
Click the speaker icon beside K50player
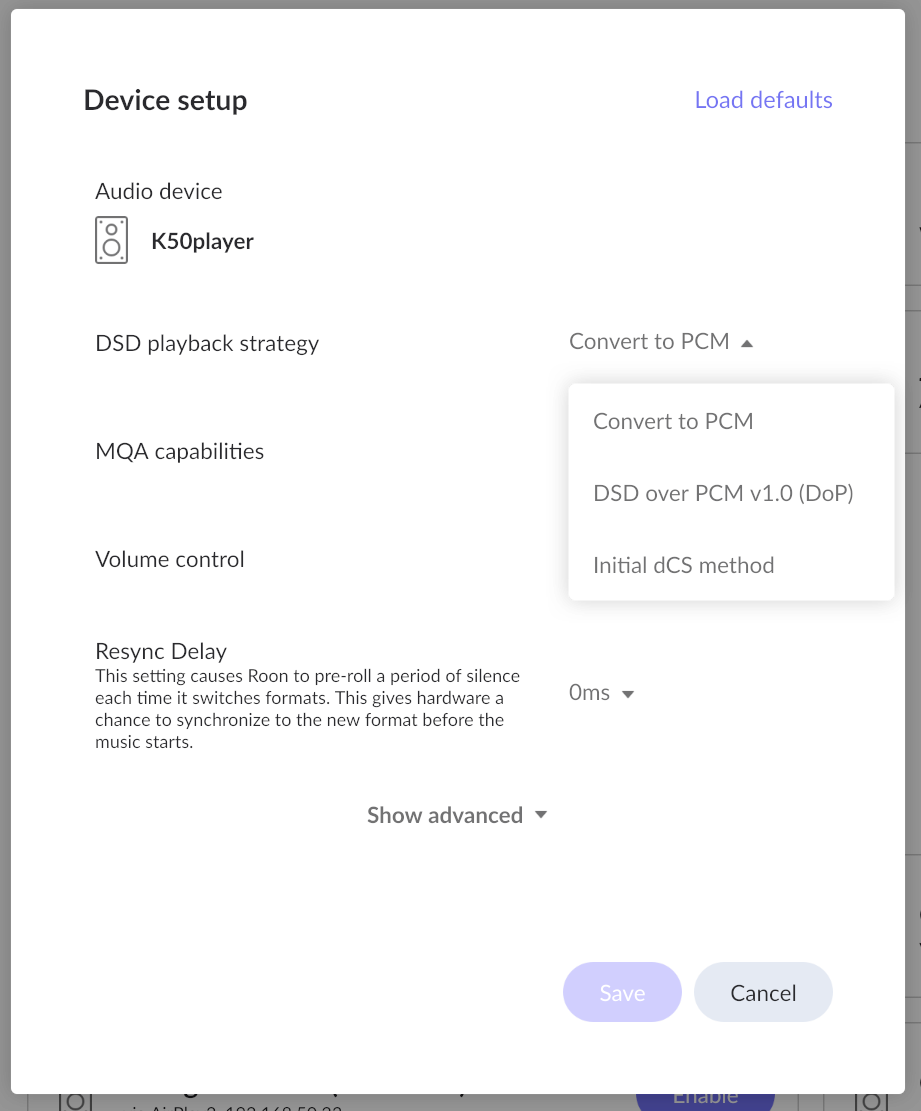tap(111, 240)
